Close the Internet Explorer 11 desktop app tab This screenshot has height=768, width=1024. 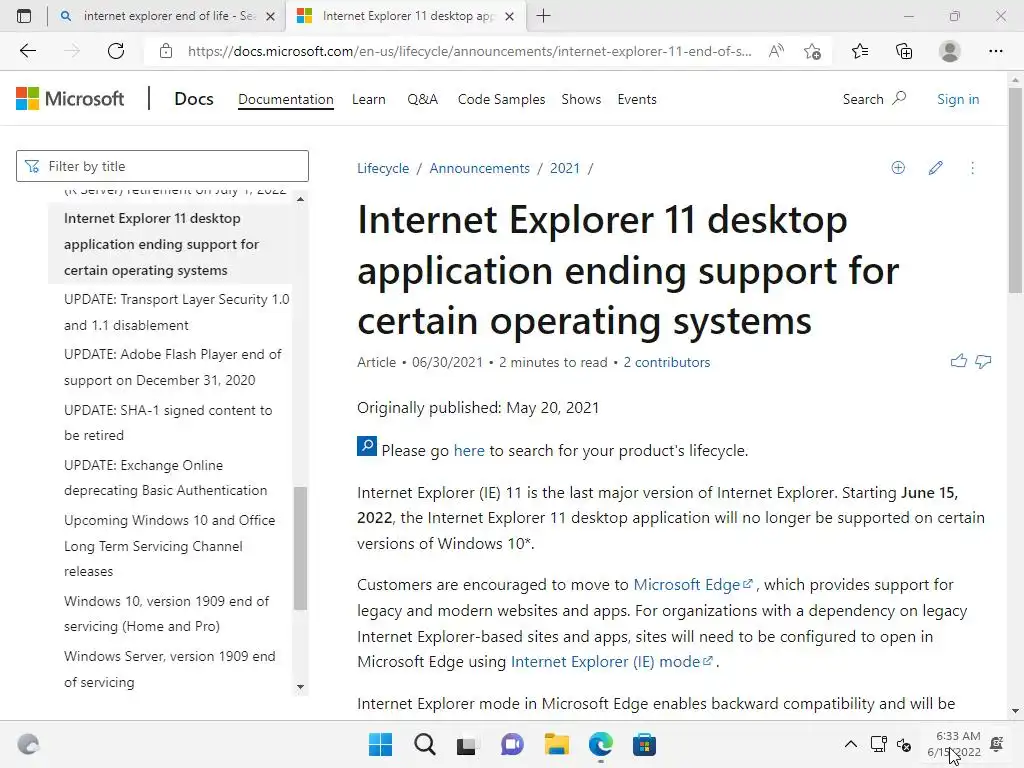point(510,16)
